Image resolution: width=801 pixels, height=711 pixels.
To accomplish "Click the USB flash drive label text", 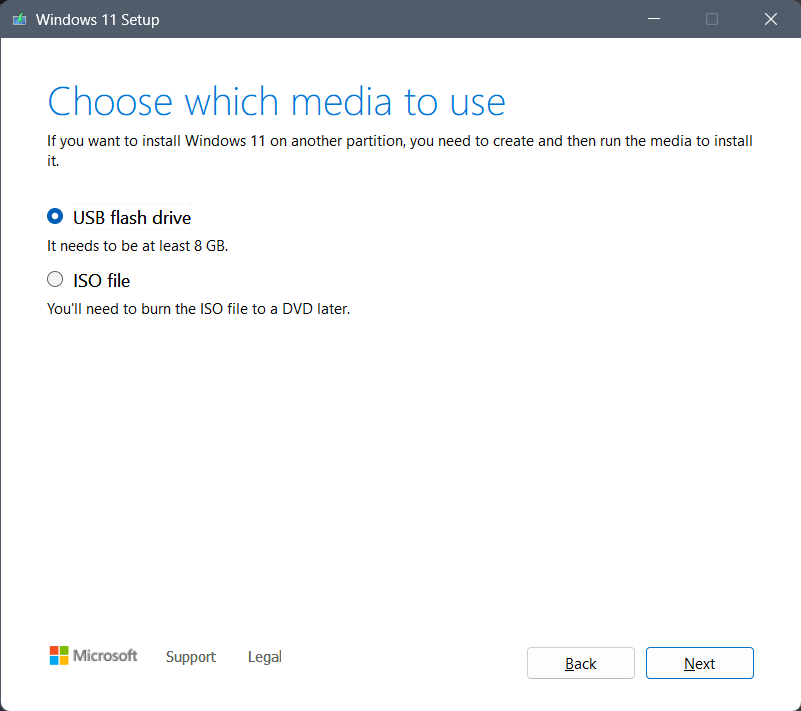I will tap(131, 217).
